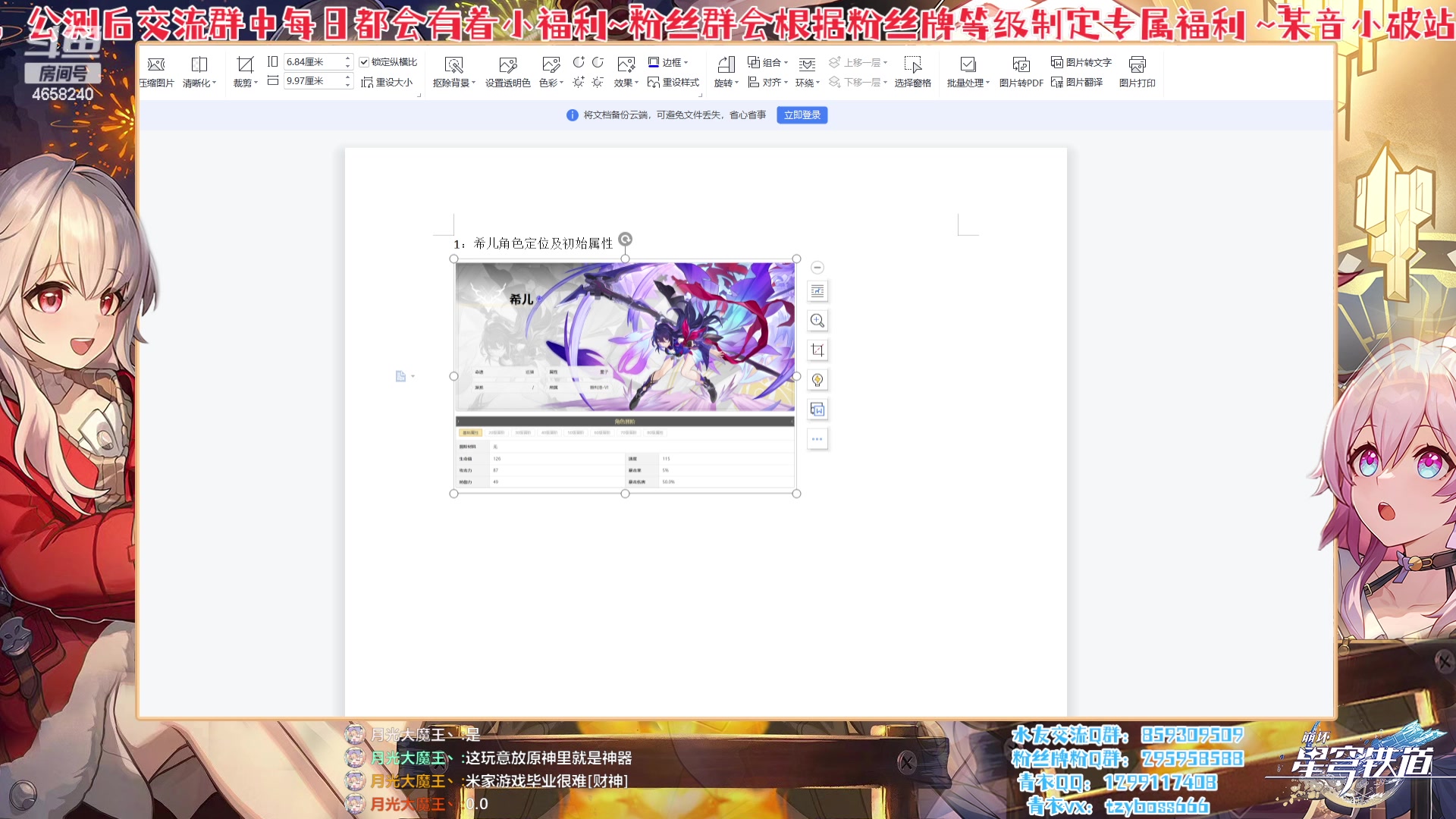Open the picture style group dialog launcher corner
1456x819 pixels.
701,96
